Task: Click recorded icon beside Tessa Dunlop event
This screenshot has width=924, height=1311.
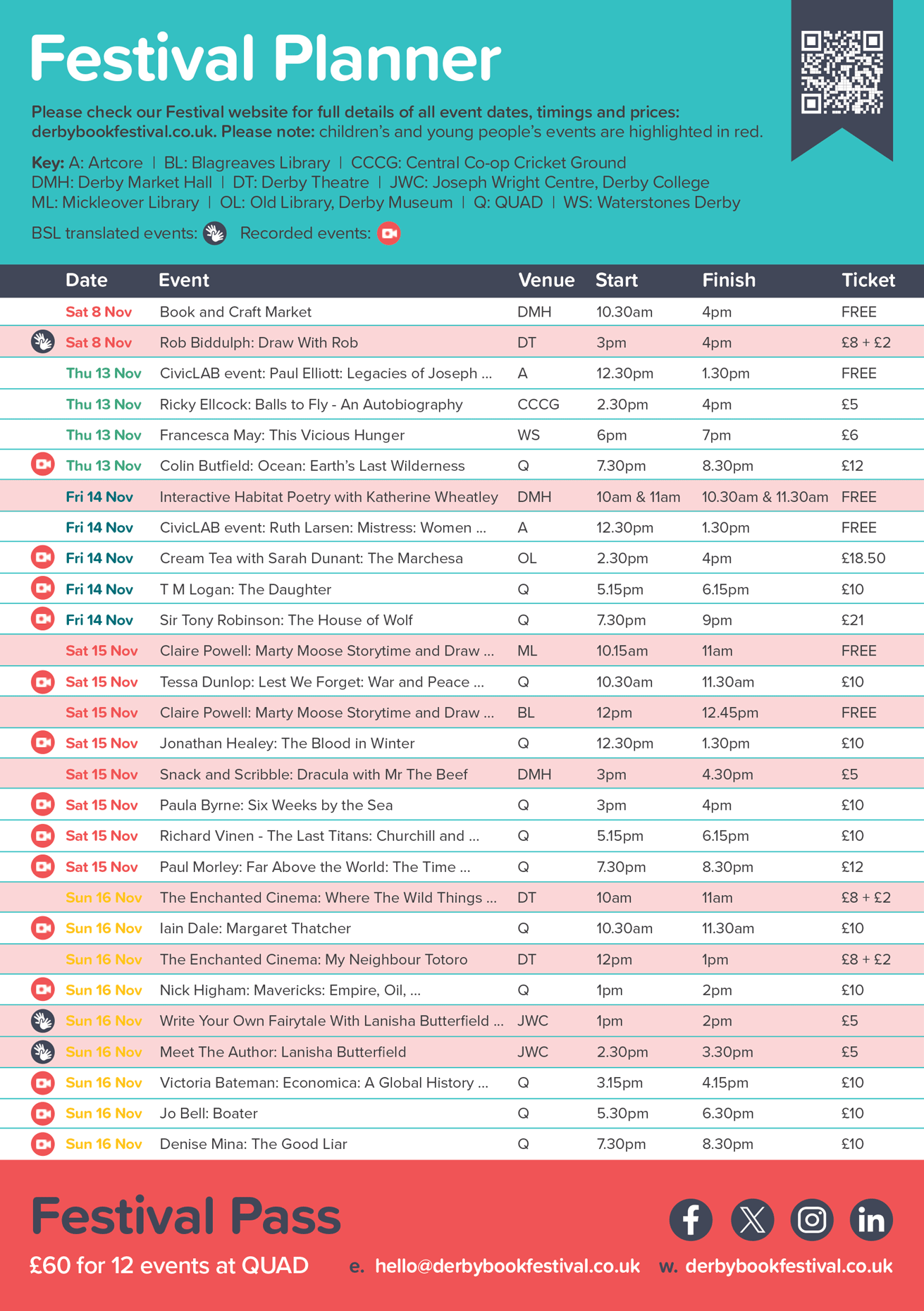Action: pos(43,682)
